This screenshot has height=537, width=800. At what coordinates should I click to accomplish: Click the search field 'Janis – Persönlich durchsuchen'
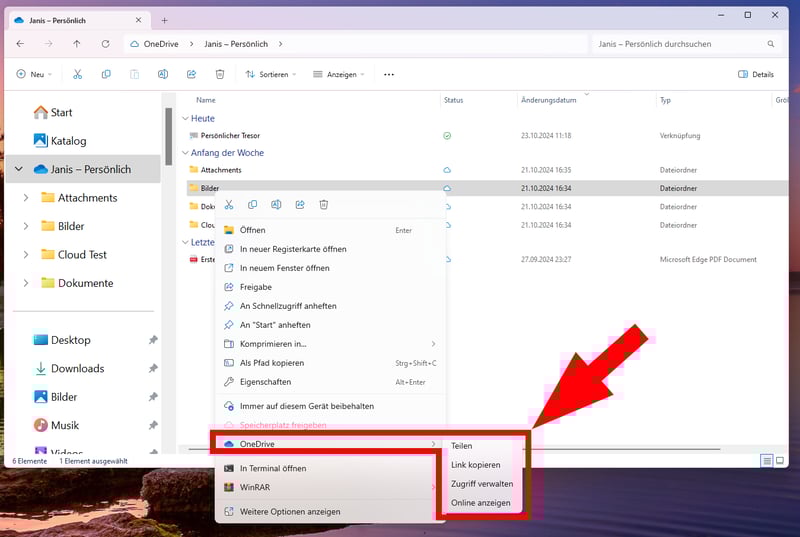click(x=680, y=44)
